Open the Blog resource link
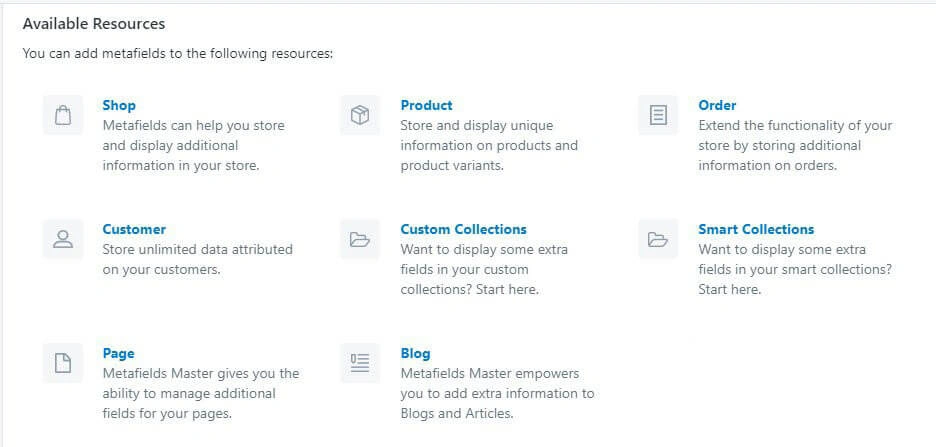Image resolution: width=936 pixels, height=447 pixels. coord(415,353)
